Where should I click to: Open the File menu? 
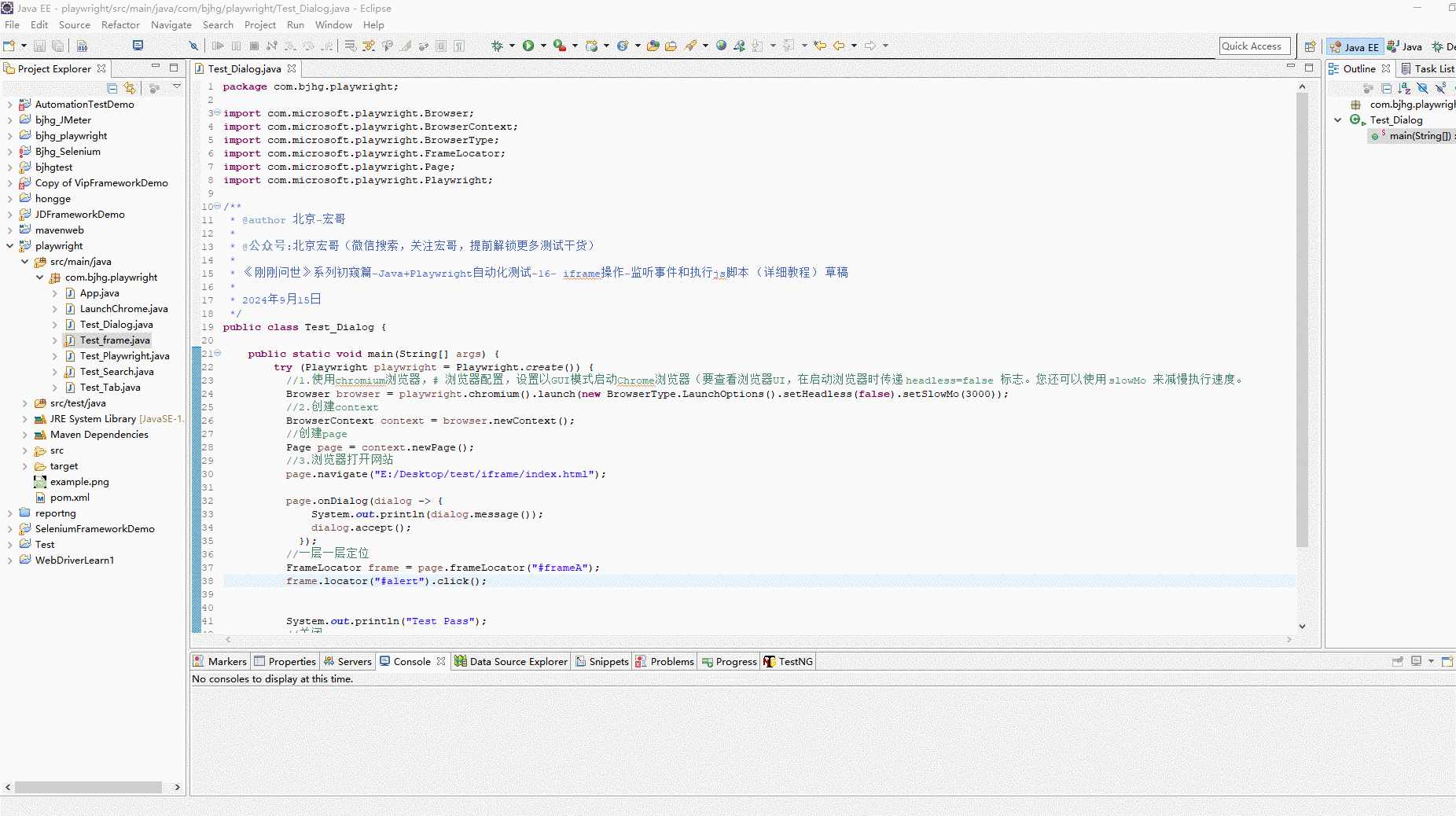[x=13, y=25]
